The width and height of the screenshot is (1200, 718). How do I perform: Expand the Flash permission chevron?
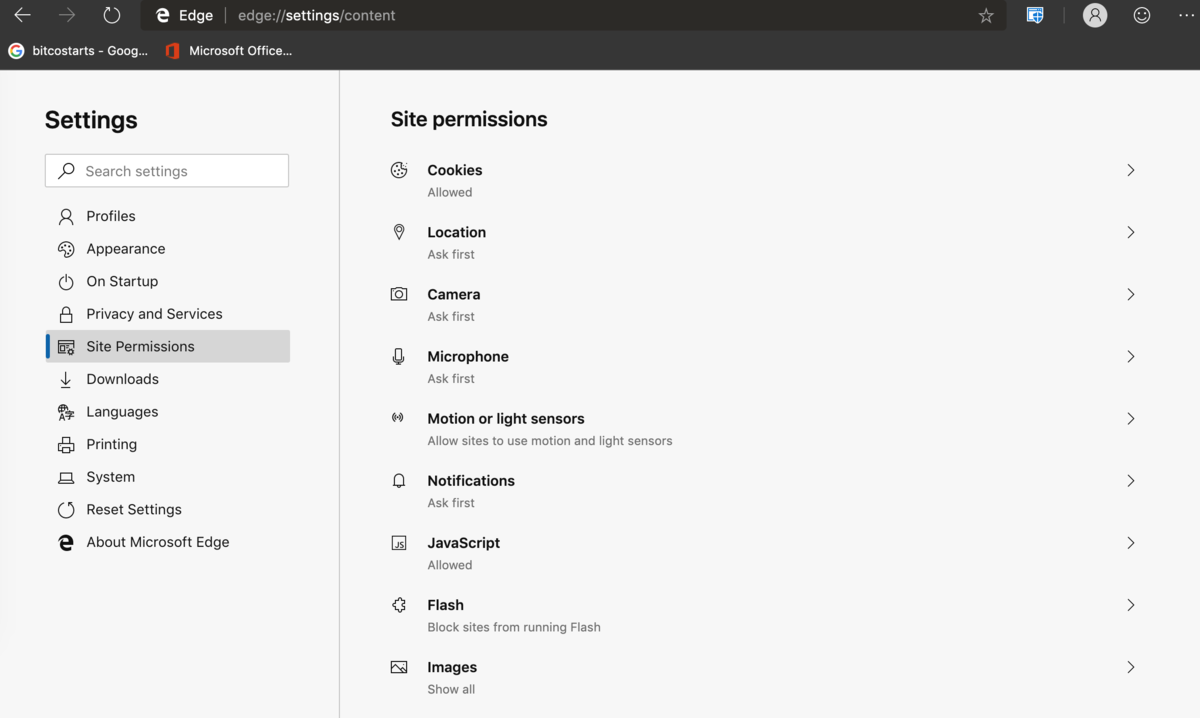(1130, 605)
